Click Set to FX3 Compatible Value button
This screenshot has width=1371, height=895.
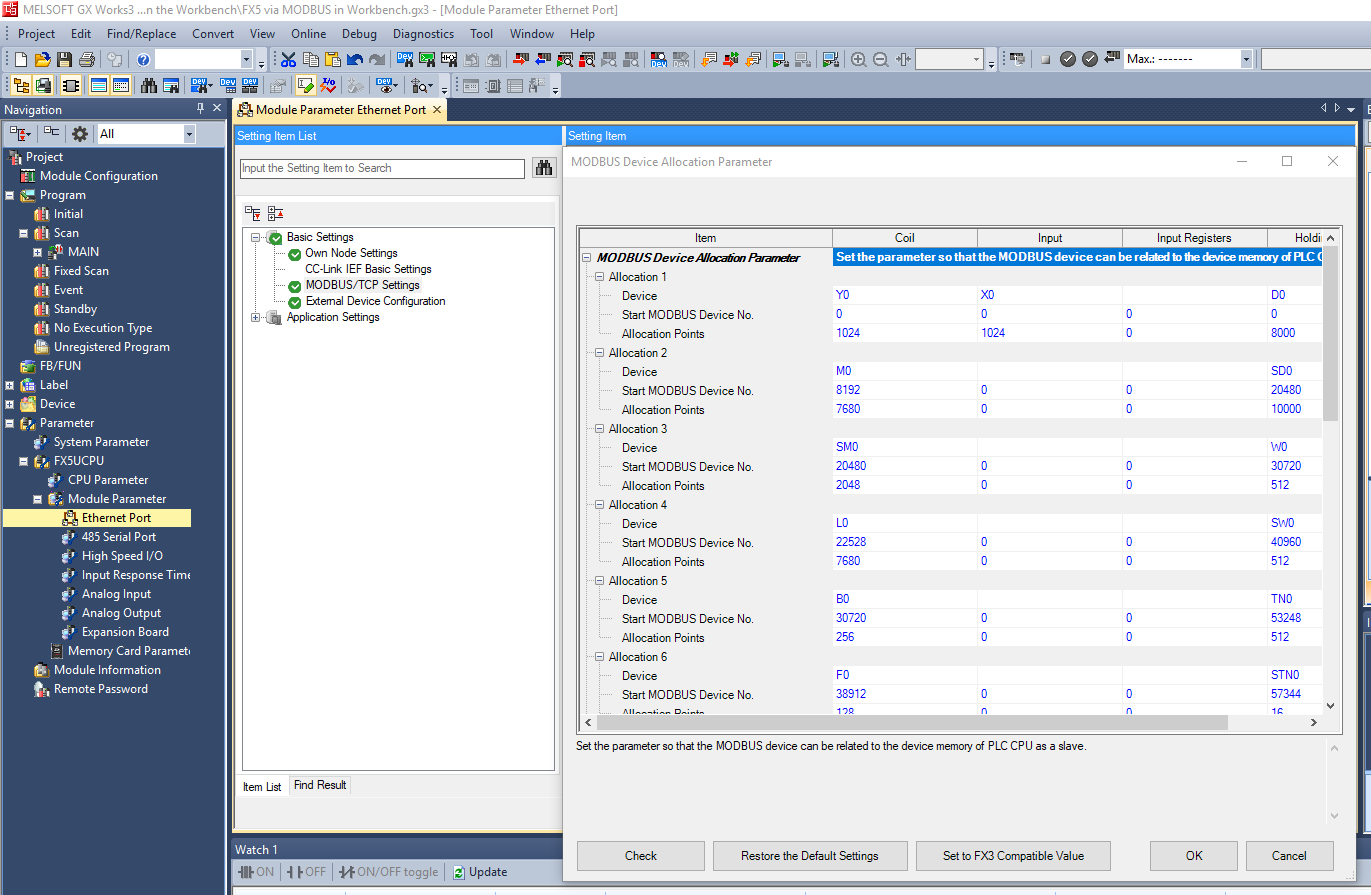[x=1013, y=856]
